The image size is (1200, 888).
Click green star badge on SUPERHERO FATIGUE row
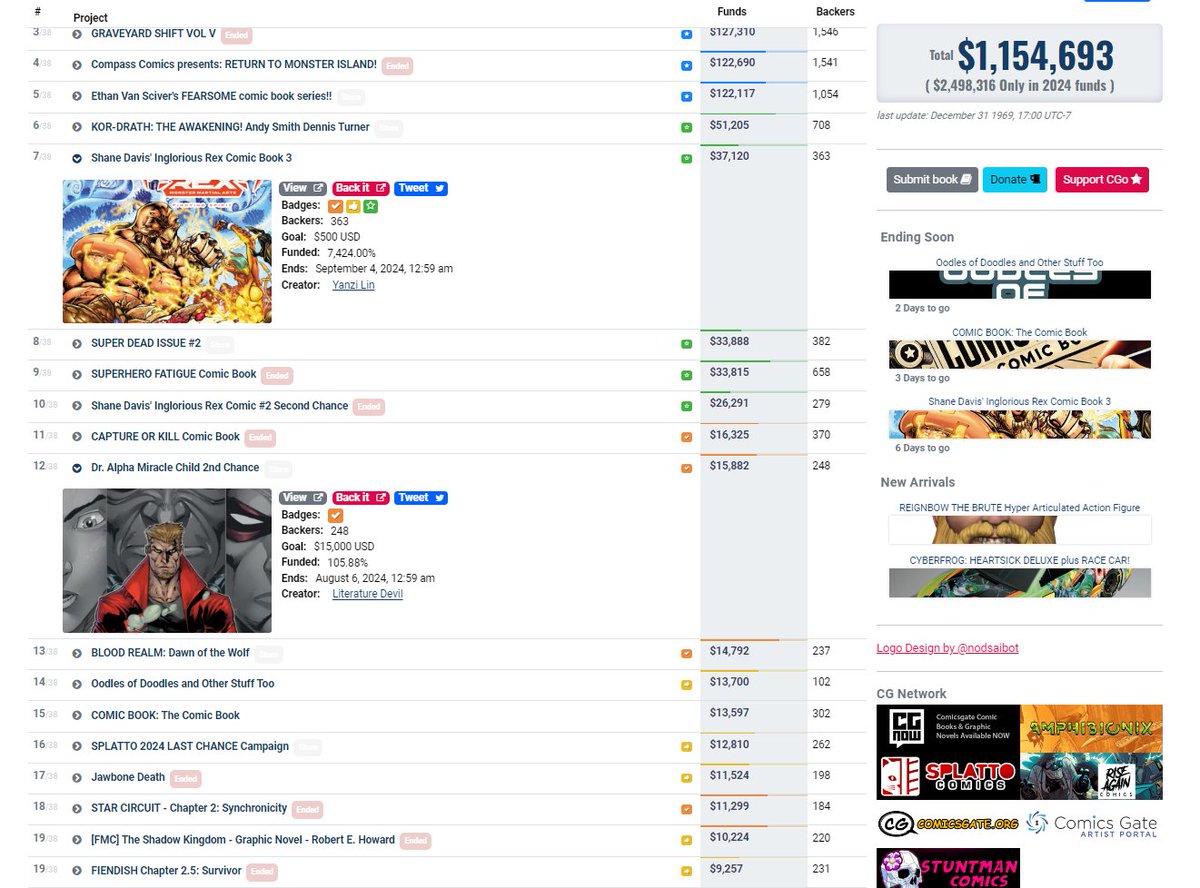click(x=686, y=375)
